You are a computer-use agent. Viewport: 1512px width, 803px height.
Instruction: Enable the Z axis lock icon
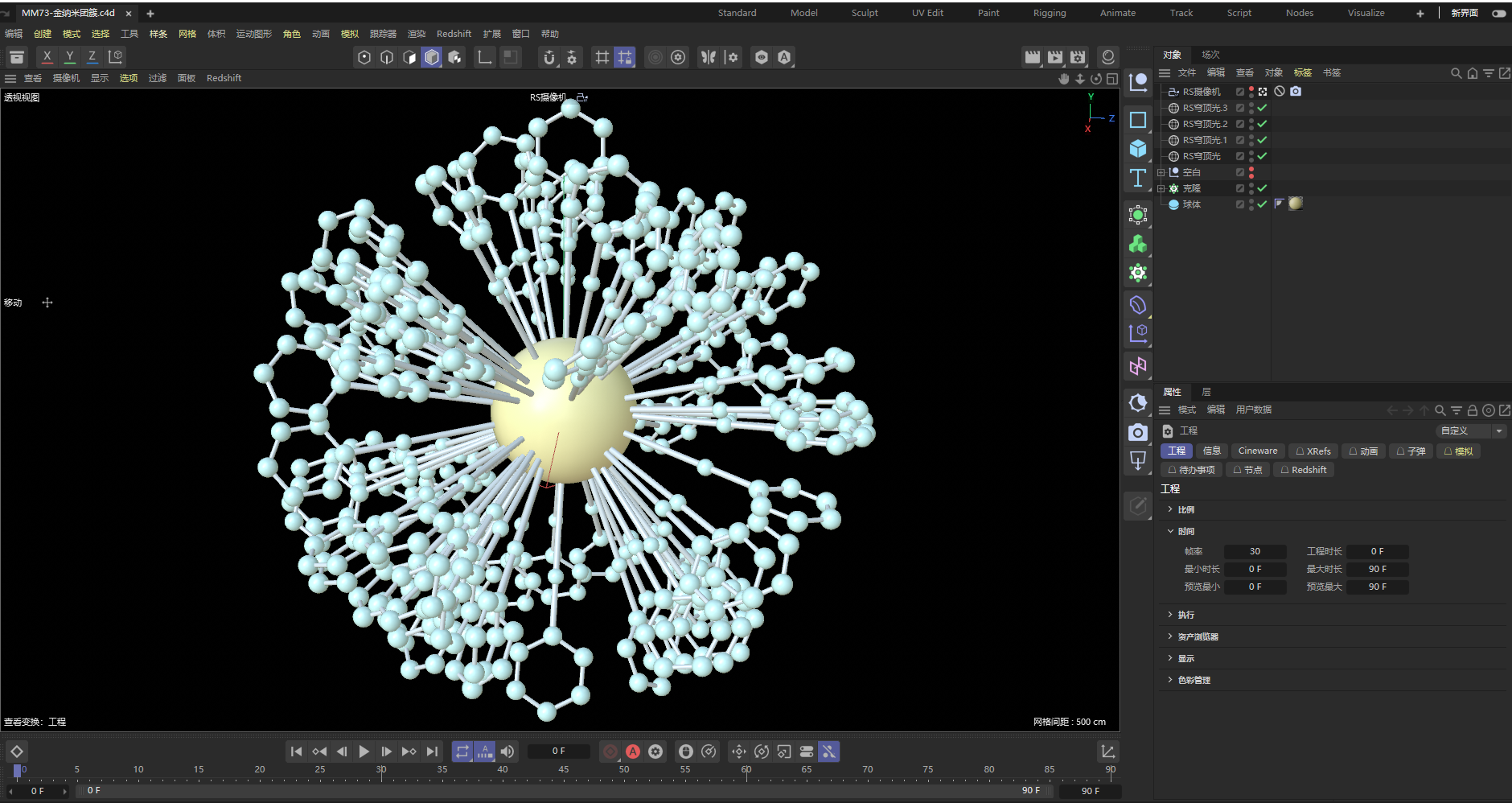[x=92, y=57]
